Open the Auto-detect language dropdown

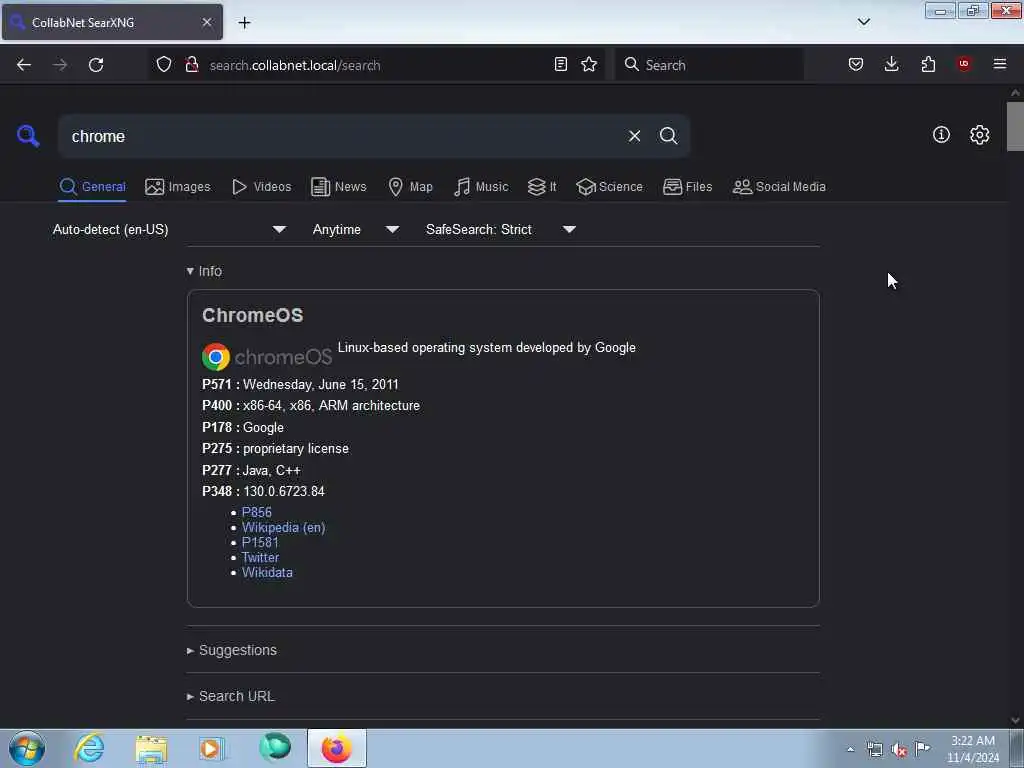coord(170,229)
